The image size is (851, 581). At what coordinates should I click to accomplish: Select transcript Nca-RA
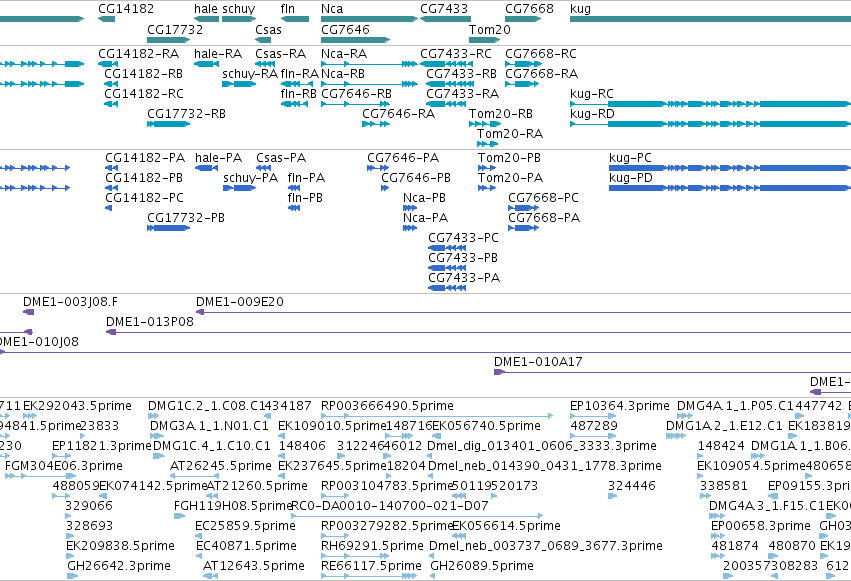tap(344, 54)
